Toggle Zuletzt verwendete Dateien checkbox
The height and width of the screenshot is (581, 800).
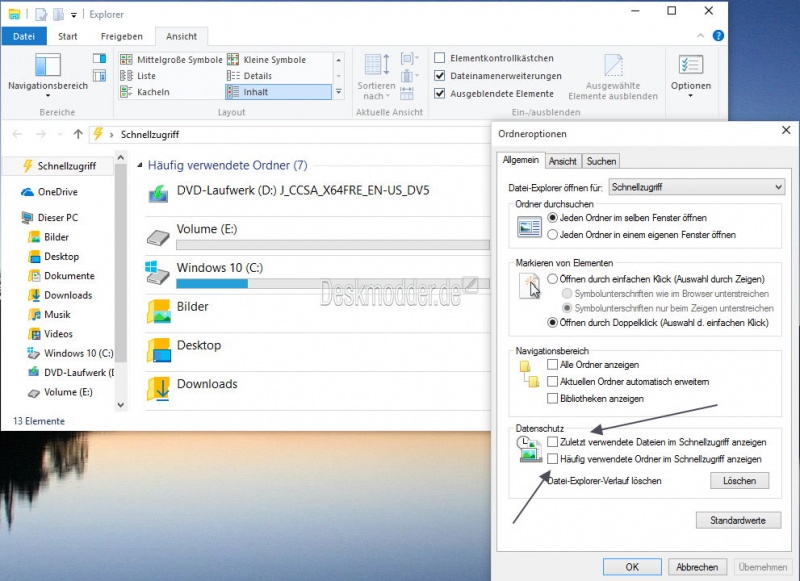[553, 441]
